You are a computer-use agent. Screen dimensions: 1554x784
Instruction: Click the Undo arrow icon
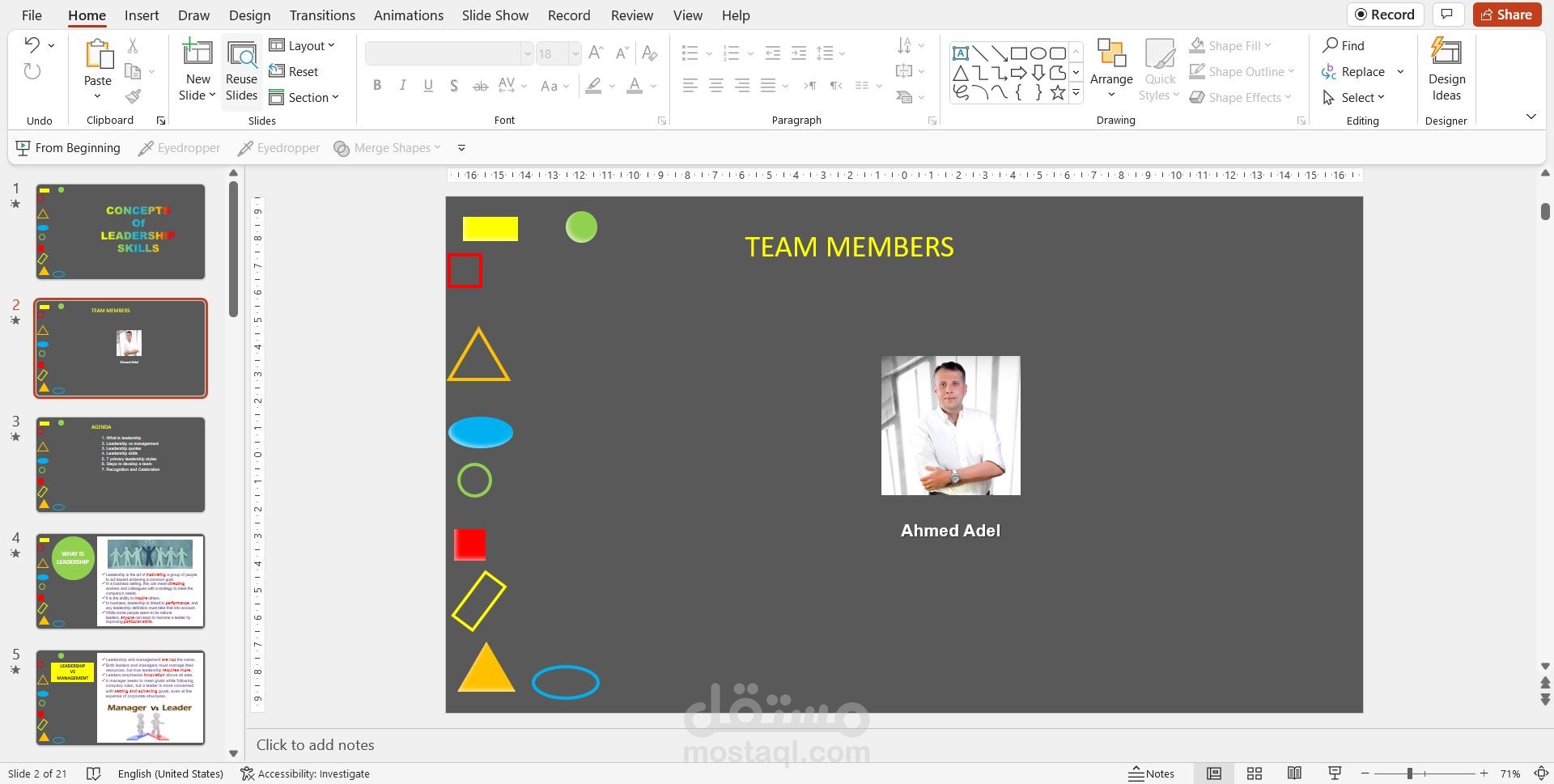click(32, 45)
